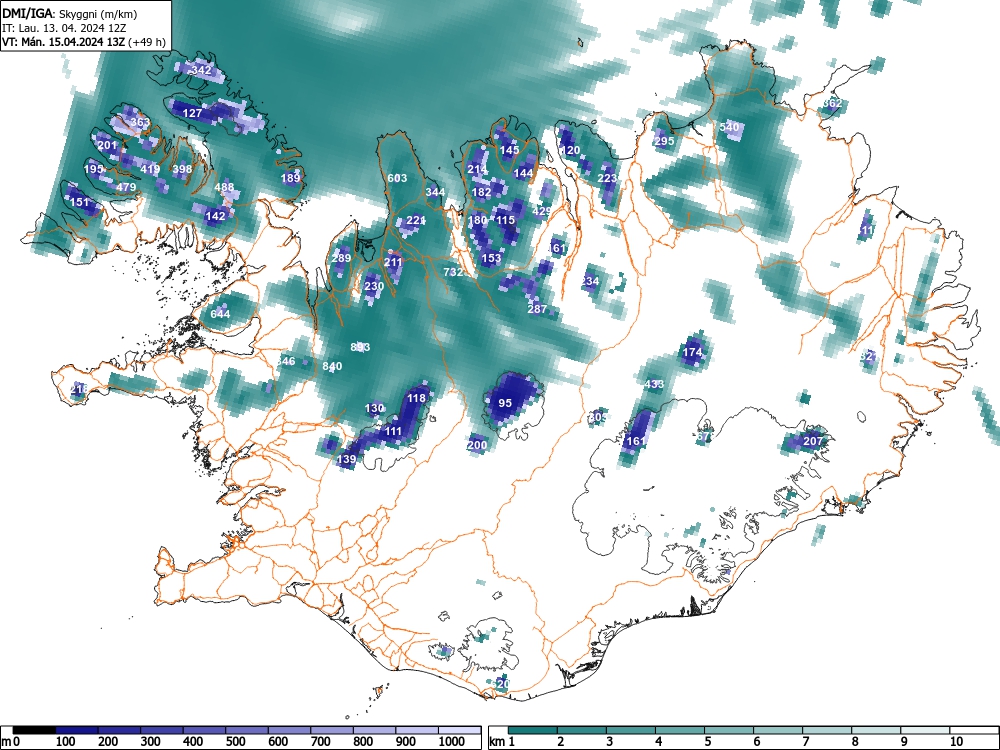This screenshot has height=750, width=1000.
Task: Click the '5' label on the km scale
Action: [708, 741]
